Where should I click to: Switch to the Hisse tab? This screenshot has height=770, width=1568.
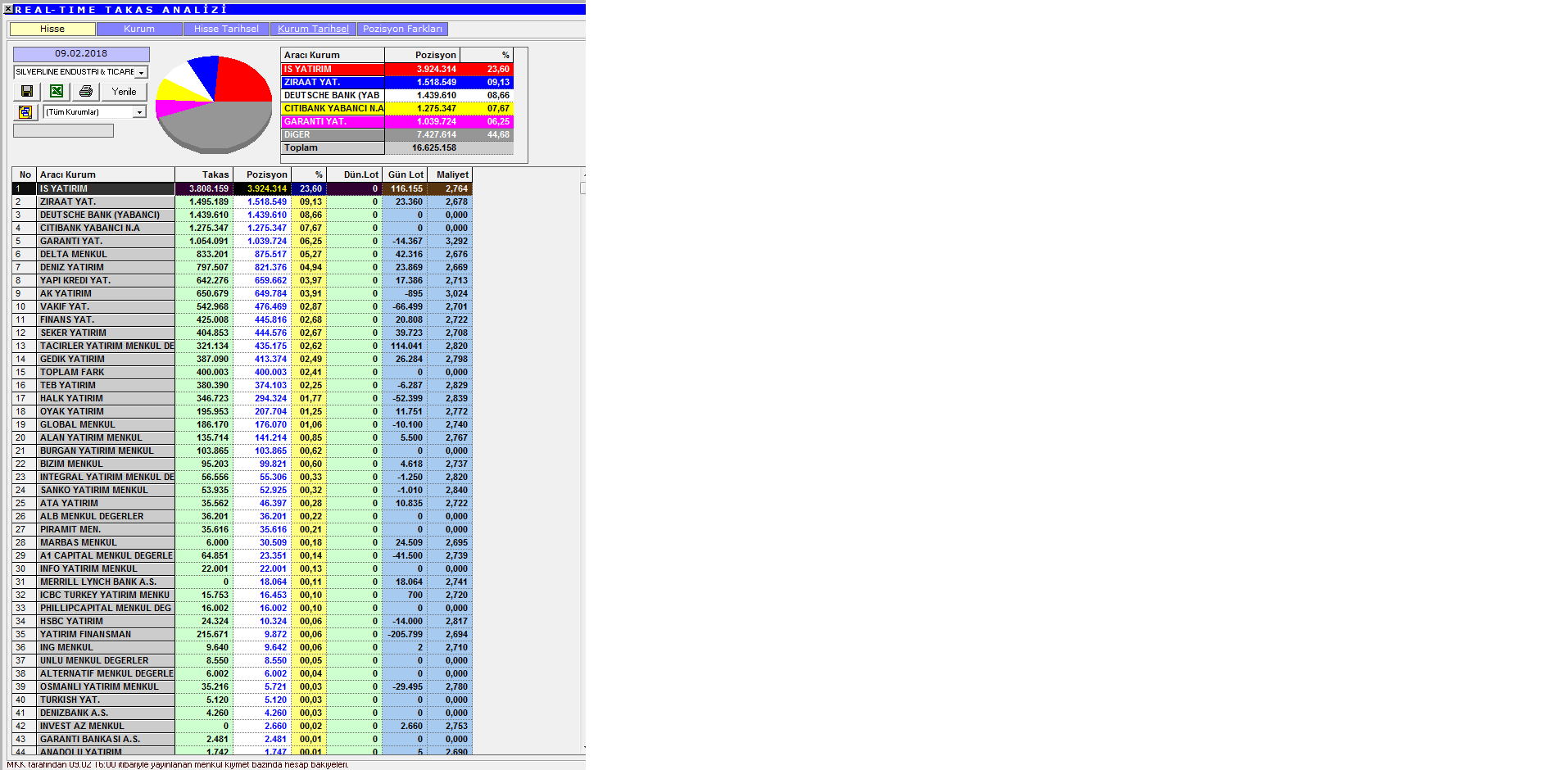[52, 29]
